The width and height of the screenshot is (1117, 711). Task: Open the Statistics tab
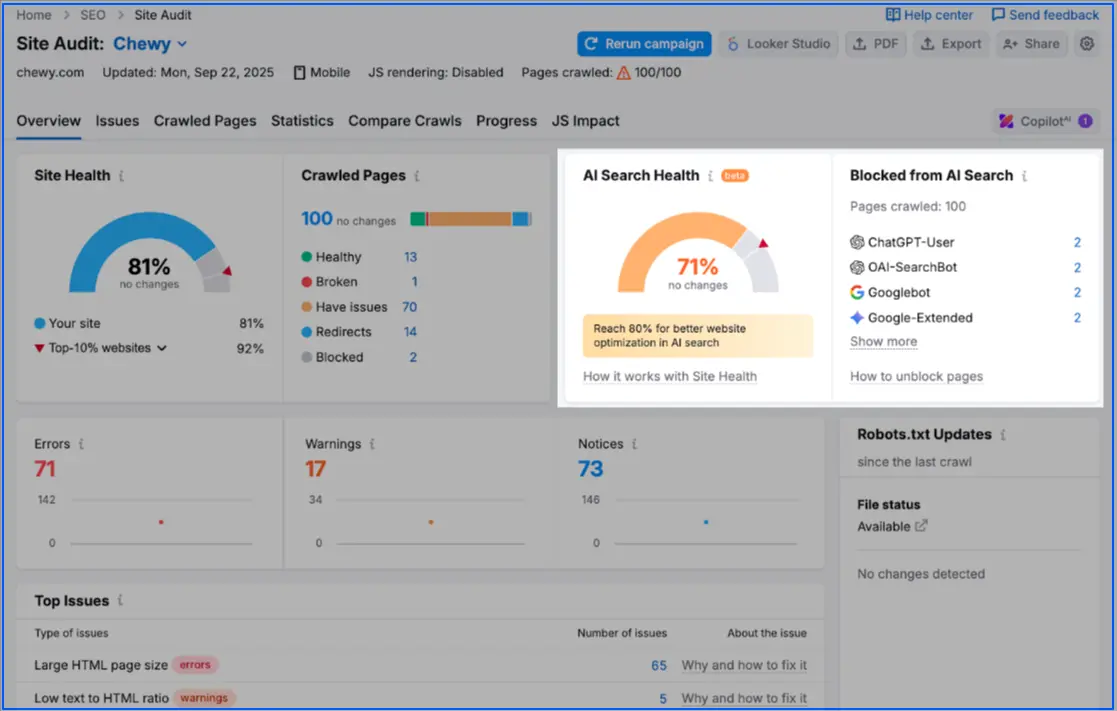click(x=302, y=120)
